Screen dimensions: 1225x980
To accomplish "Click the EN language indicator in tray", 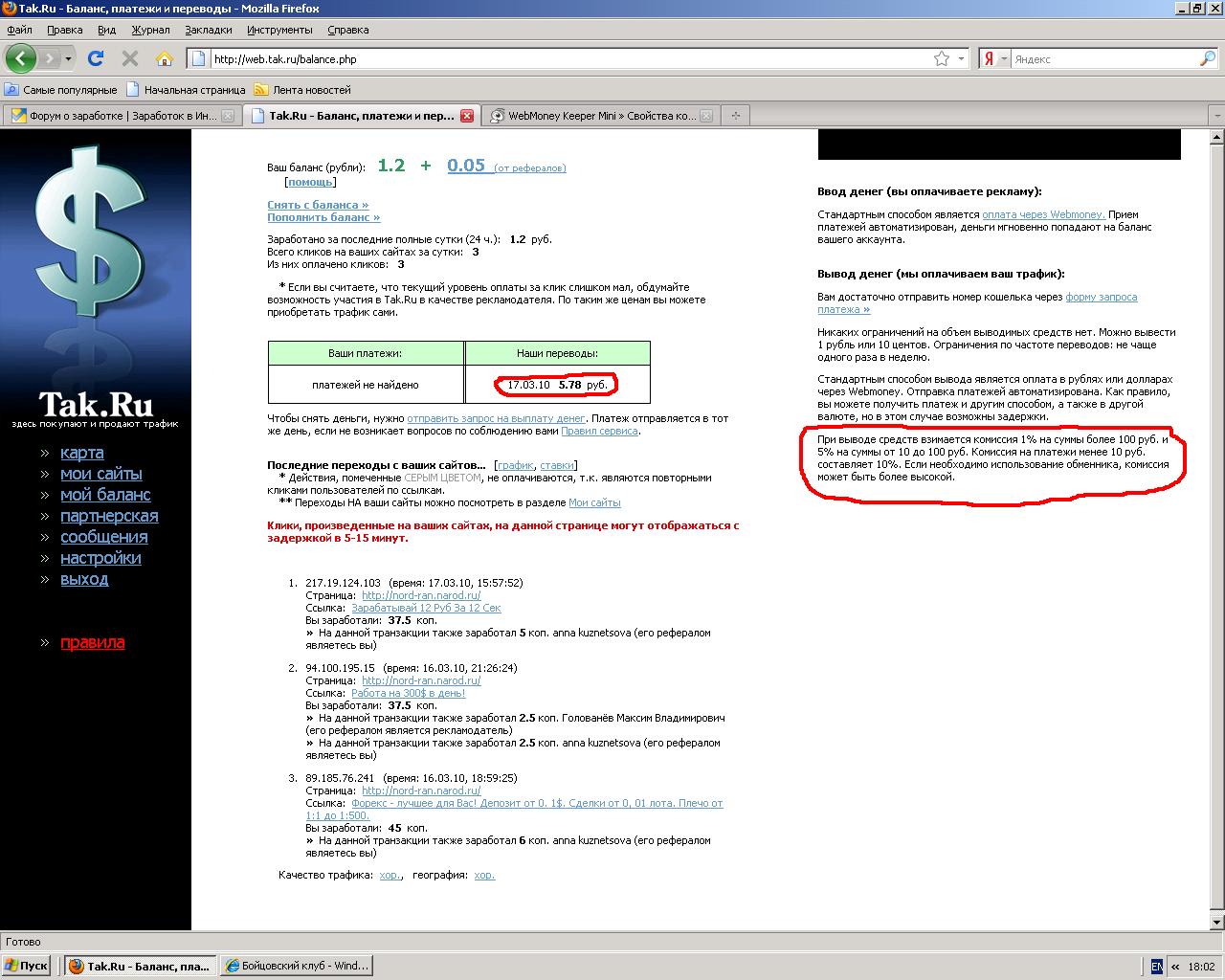I will click(x=1157, y=967).
